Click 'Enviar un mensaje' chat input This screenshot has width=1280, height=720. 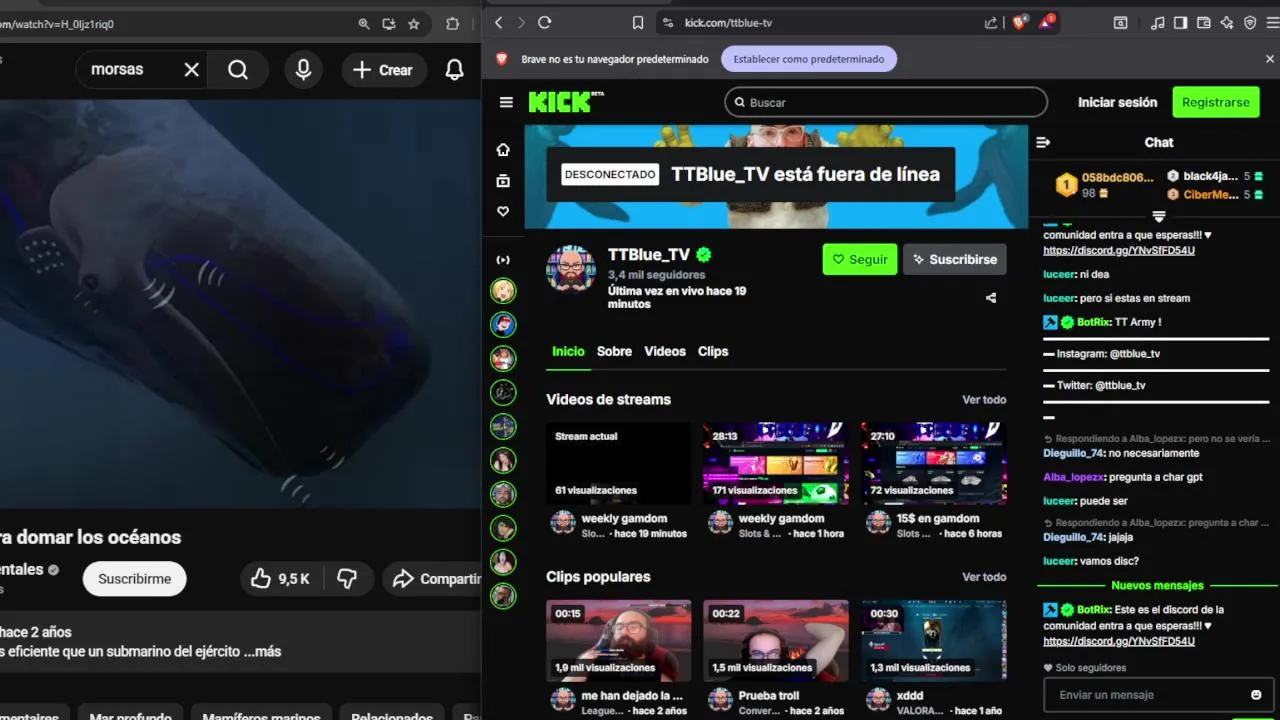point(1143,695)
